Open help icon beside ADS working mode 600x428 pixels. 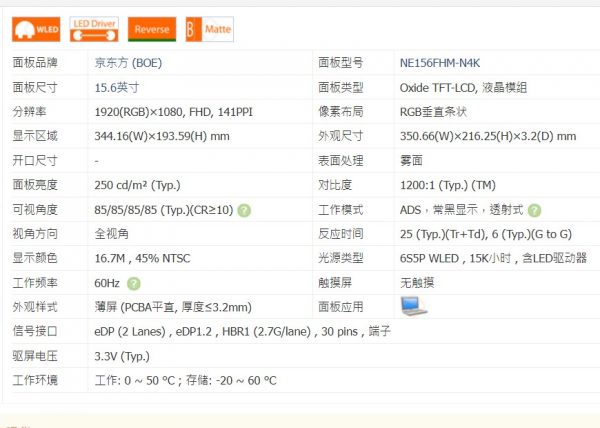point(534,210)
